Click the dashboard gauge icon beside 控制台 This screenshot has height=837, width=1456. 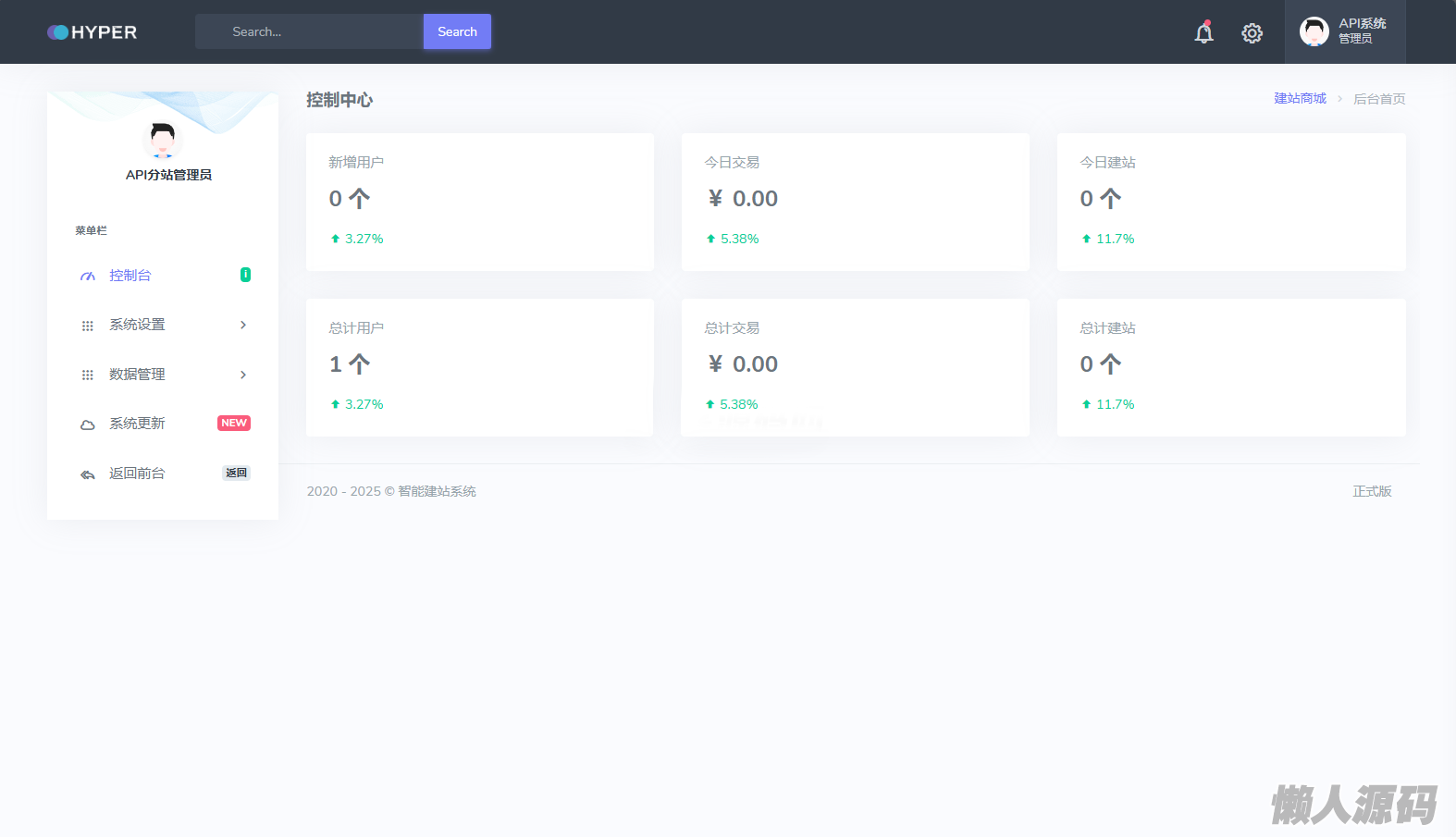88,277
